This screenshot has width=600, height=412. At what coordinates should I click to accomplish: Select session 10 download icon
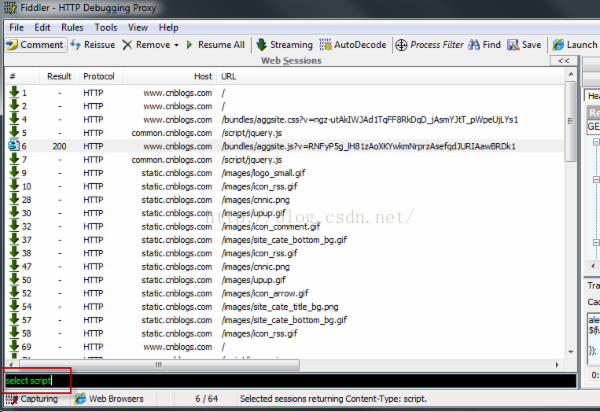pyautogui.click(x=14, y=186)
